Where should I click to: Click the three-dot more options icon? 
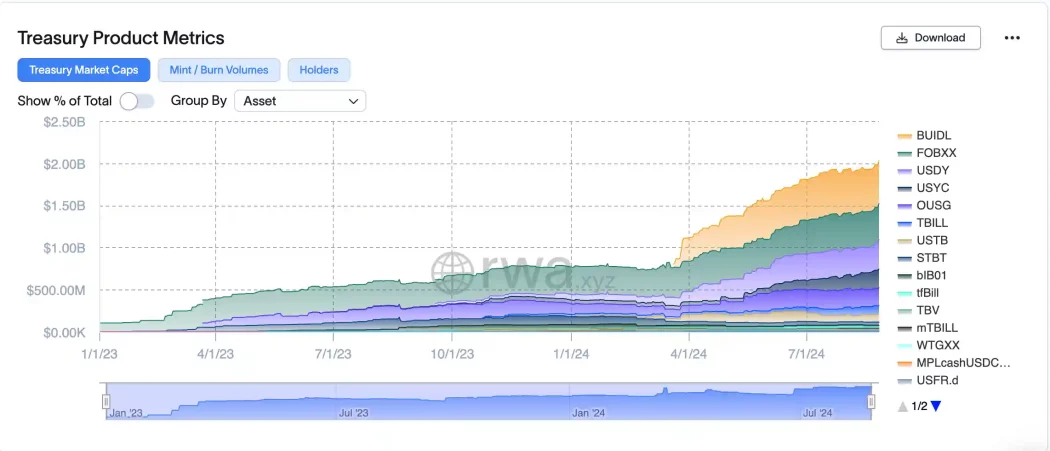(1012, 38)
